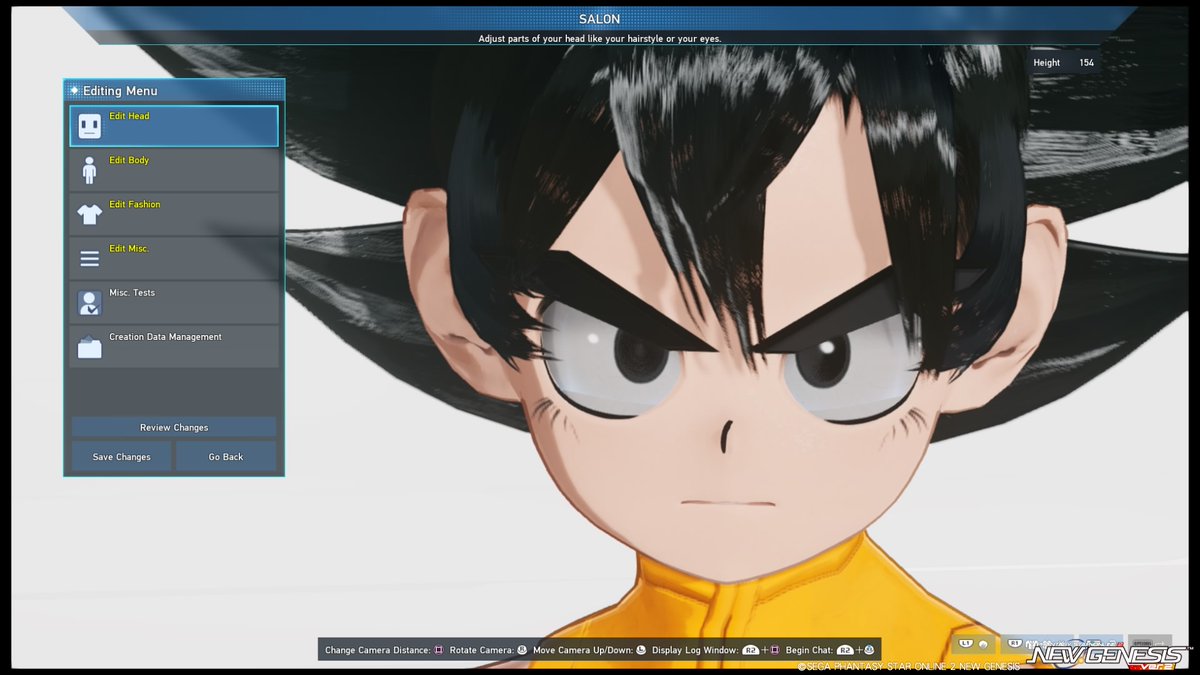Click the body figure icon for Edit Body
The image size is (1200, 675).
tap(89, 170)
